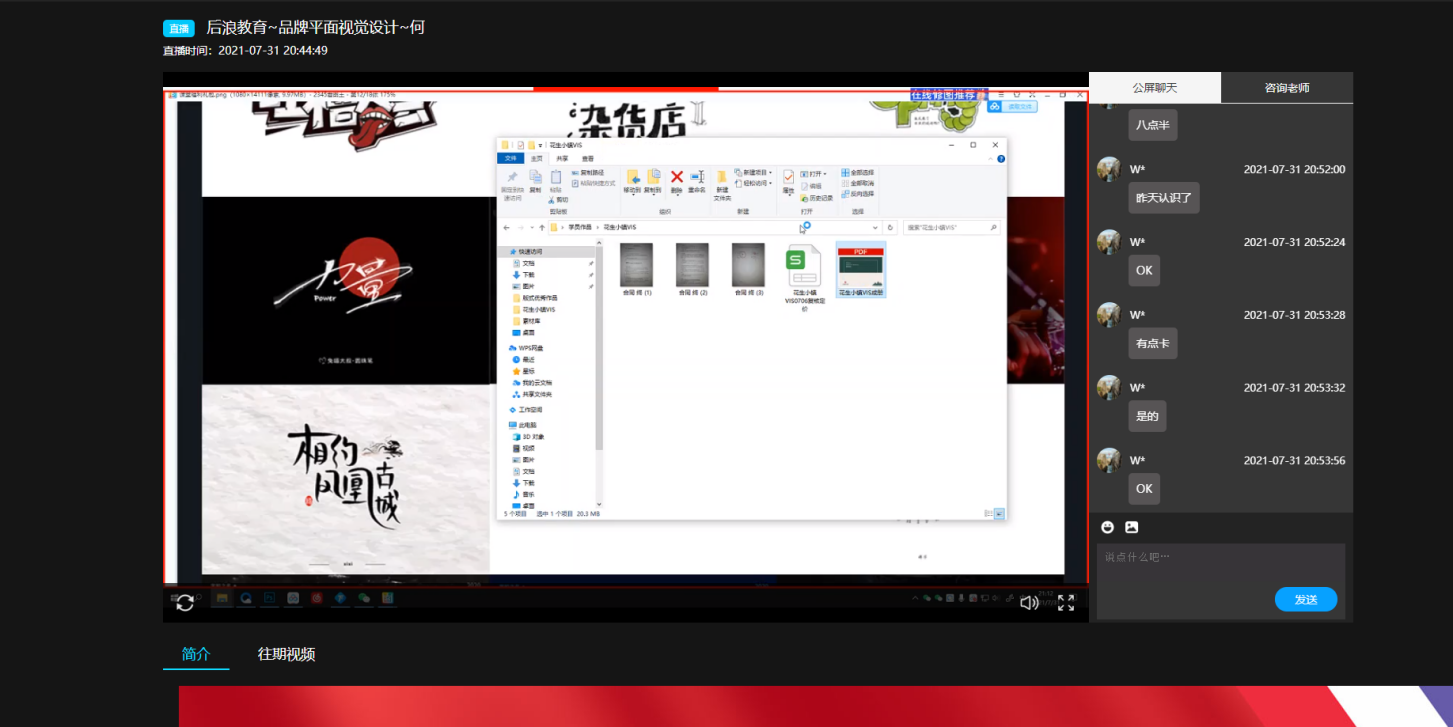Select the chat message 昨天认识了

point(1164,198)
